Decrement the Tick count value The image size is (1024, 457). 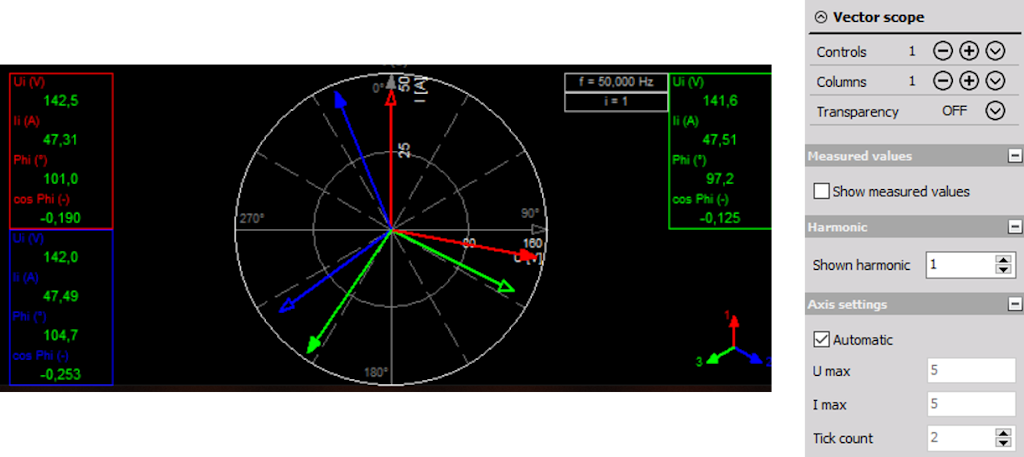point(1004,444)
